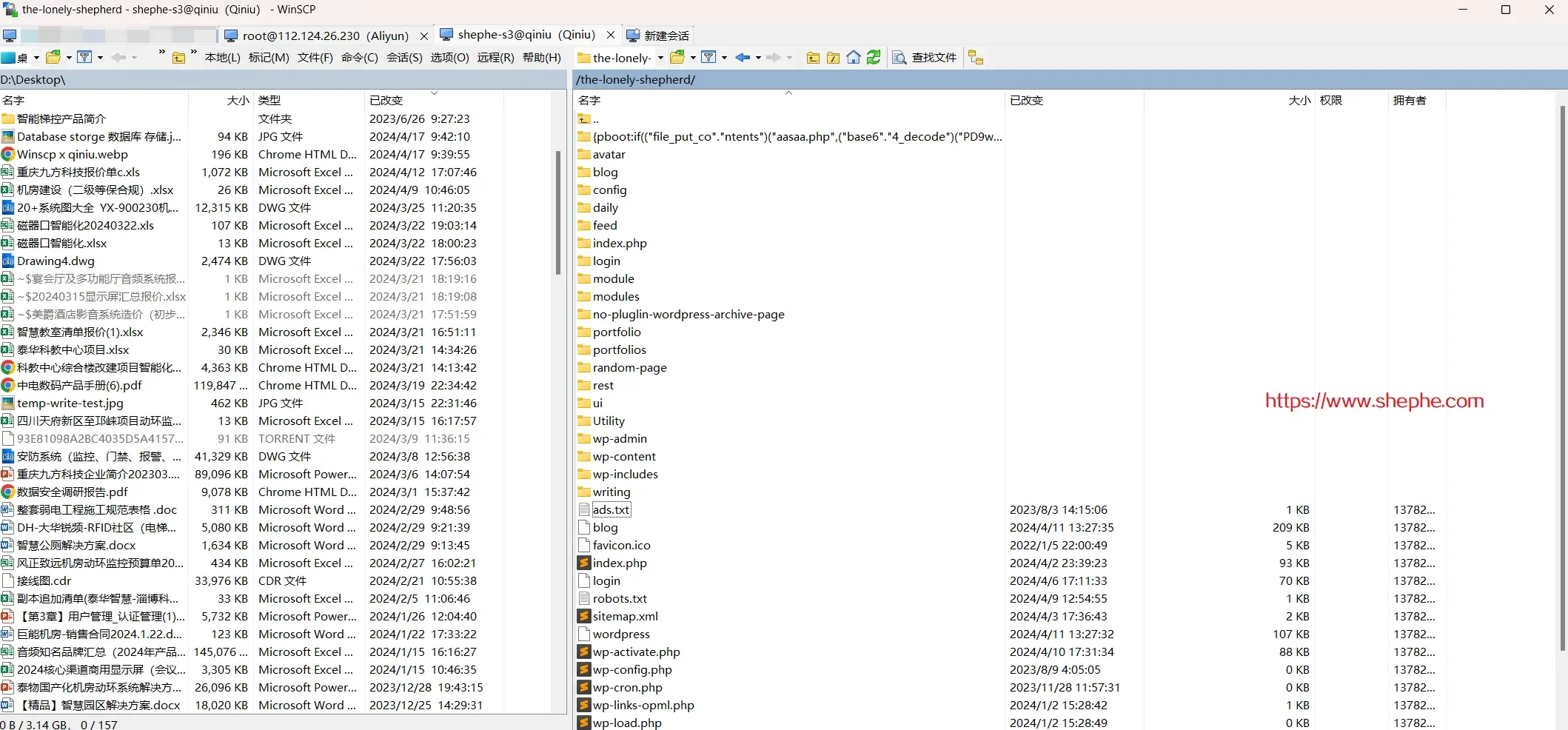Click the left panel vertical scrollbar
The width and height of the screenshot is (1568, 730).
click(x=557, y=211)
